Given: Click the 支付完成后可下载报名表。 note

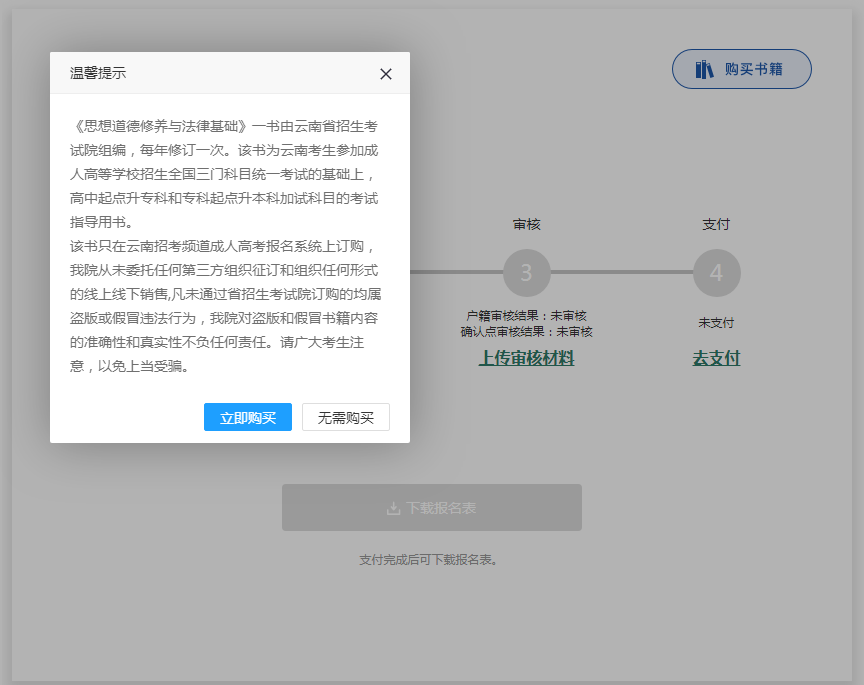Looking at the screenshot, I should pos(429,560).
